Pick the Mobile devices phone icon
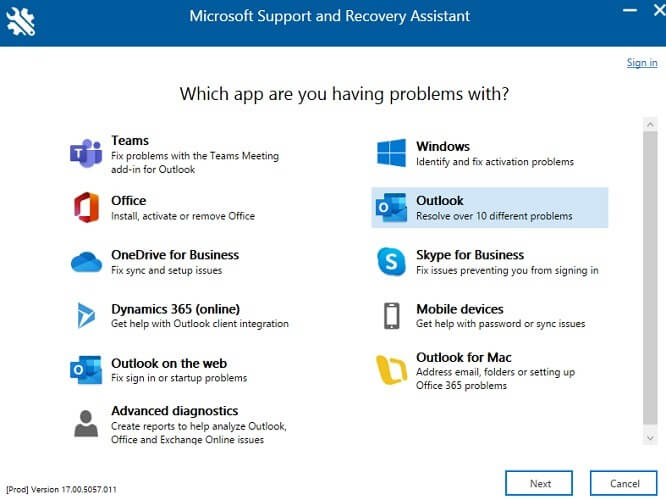 pyautogui.click(x=392, y=316)
